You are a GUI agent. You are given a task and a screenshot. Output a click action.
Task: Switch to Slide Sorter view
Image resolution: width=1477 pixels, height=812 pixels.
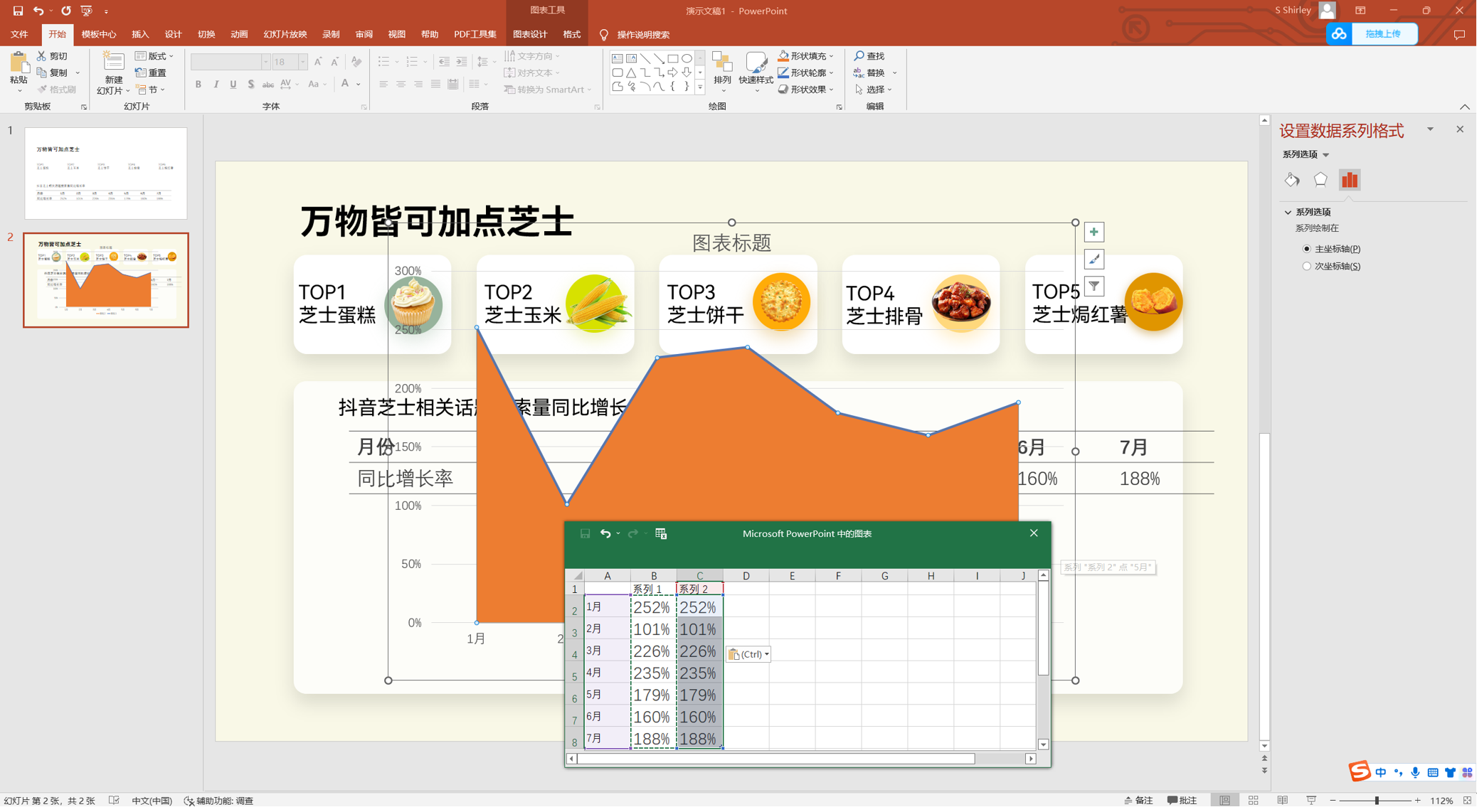pyautogui.click(x=1254, y=801)
